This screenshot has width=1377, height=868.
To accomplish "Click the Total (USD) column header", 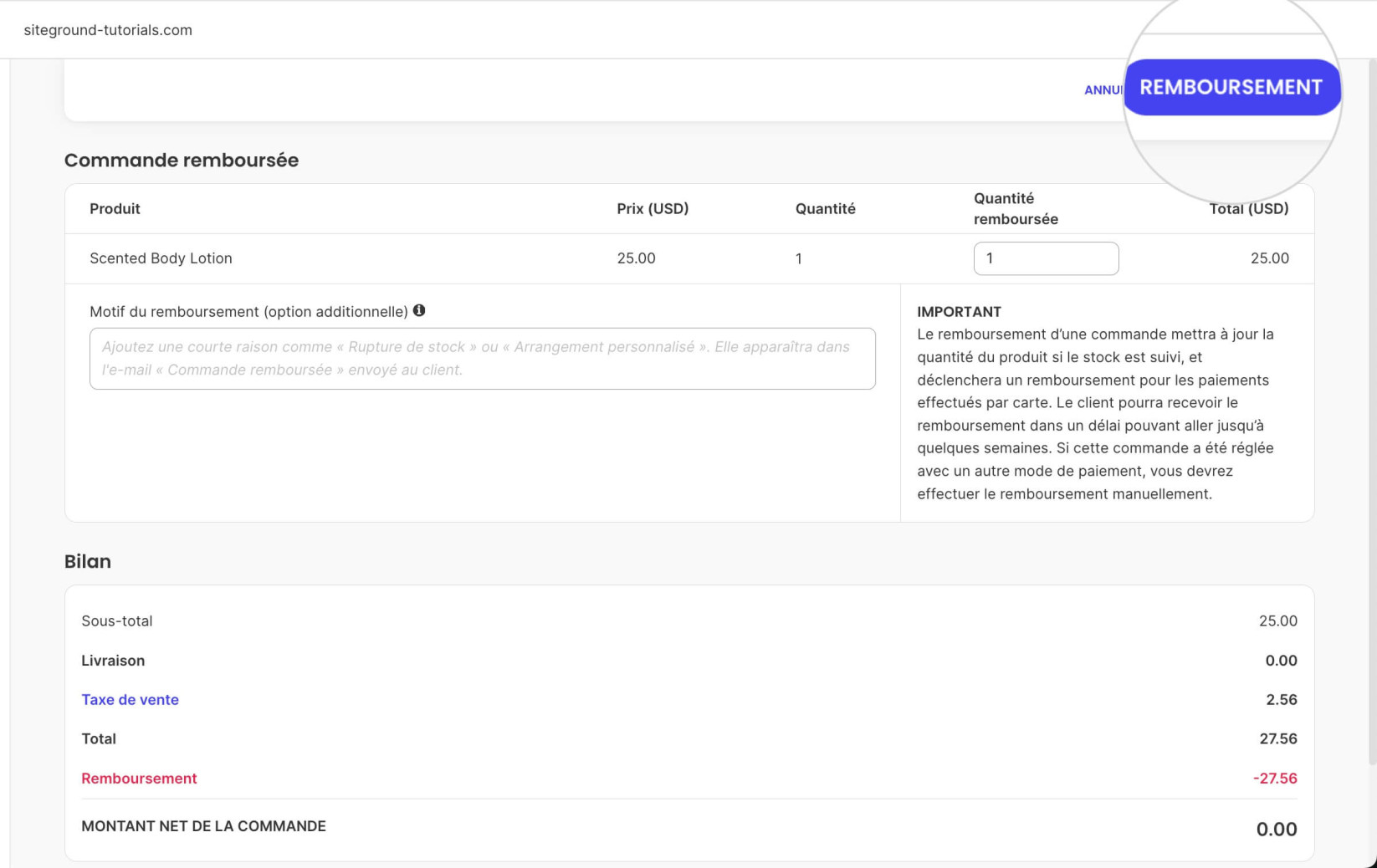I will 1248,209.
